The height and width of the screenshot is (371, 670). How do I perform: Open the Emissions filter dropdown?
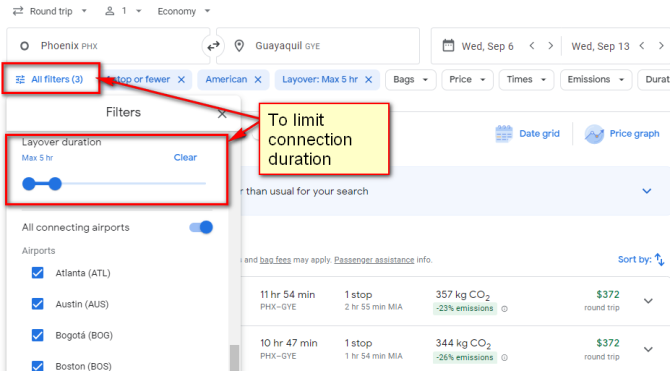click(x=596, y=80)
